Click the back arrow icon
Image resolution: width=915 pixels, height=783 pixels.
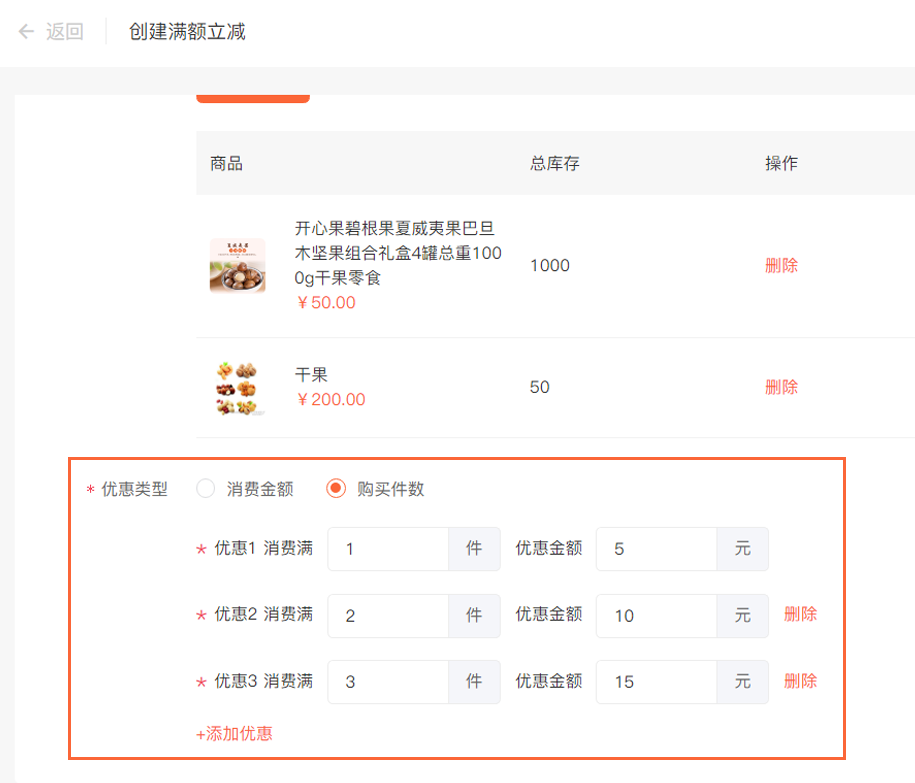click(x=26, y=32)
